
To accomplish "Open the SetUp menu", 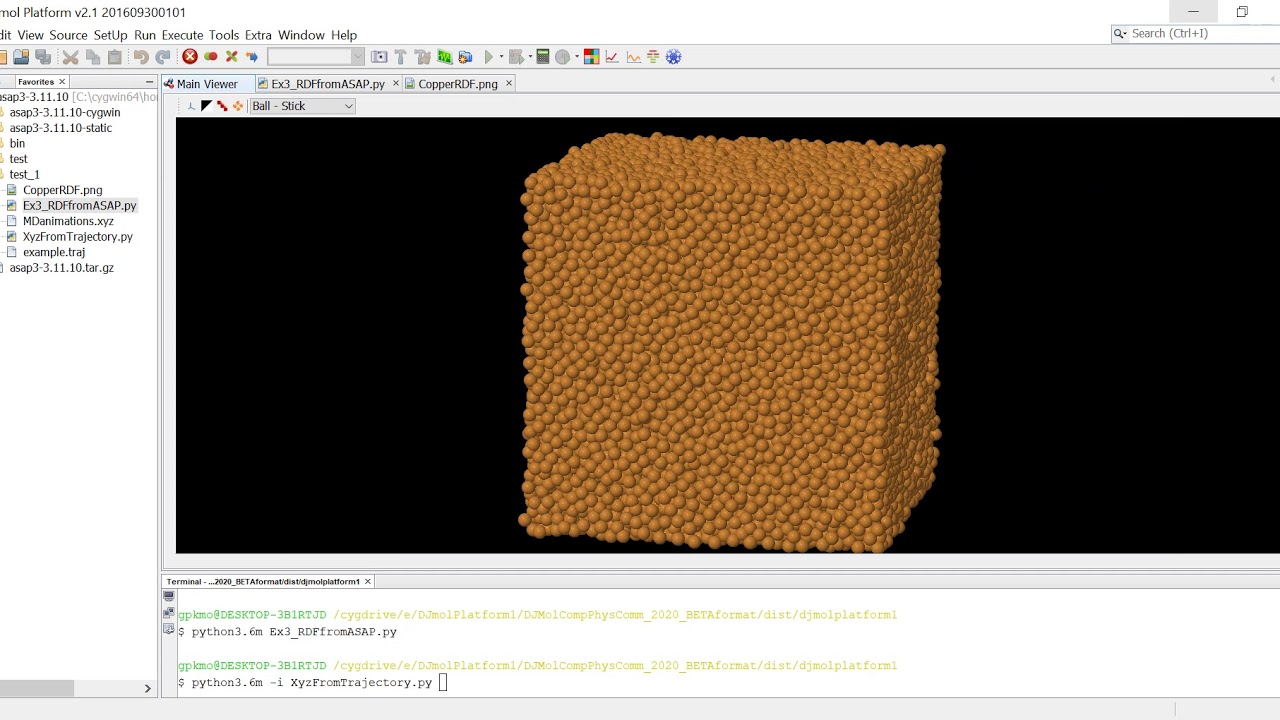I will click(110, 35).
